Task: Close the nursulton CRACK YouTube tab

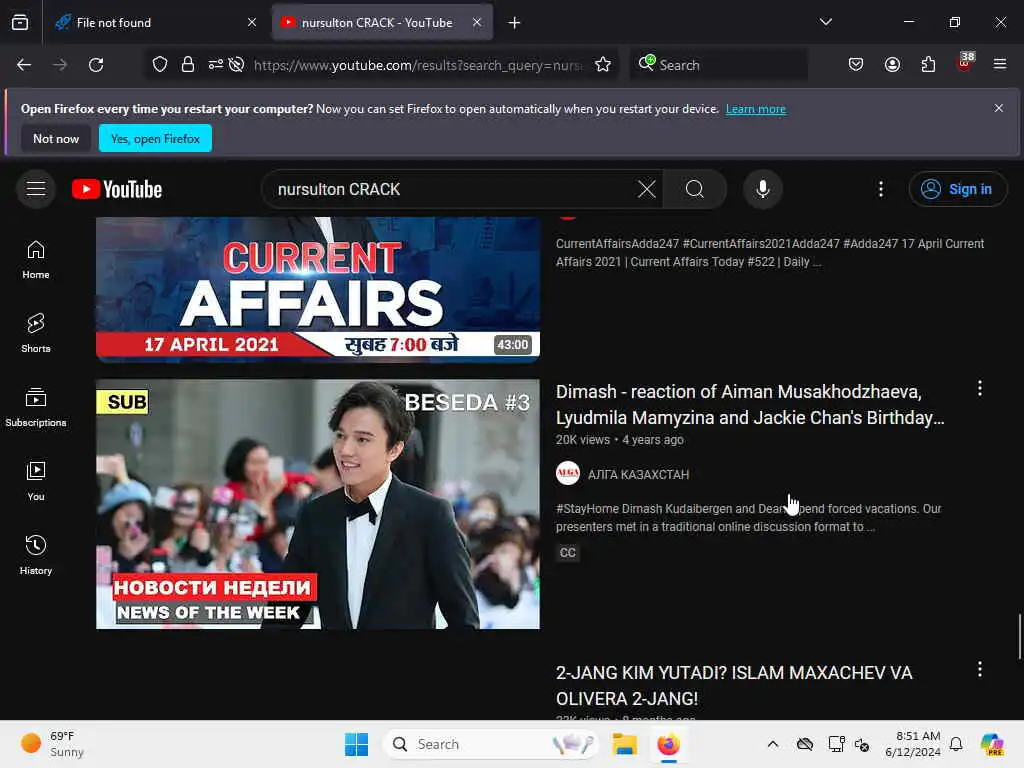Action: pos(477,23)
